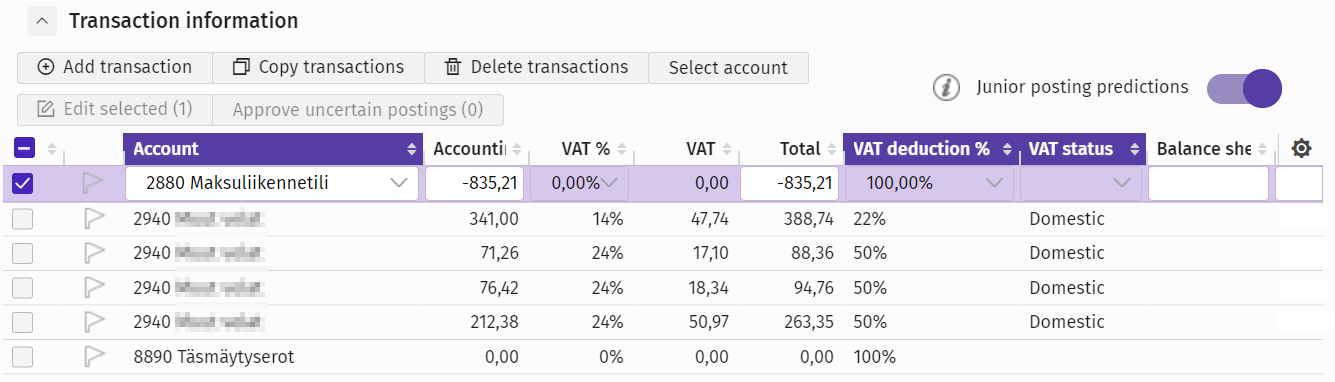Collapse the Transaction information section
Viewport: 1335px width, 382px height.
(x=42, y=20)
